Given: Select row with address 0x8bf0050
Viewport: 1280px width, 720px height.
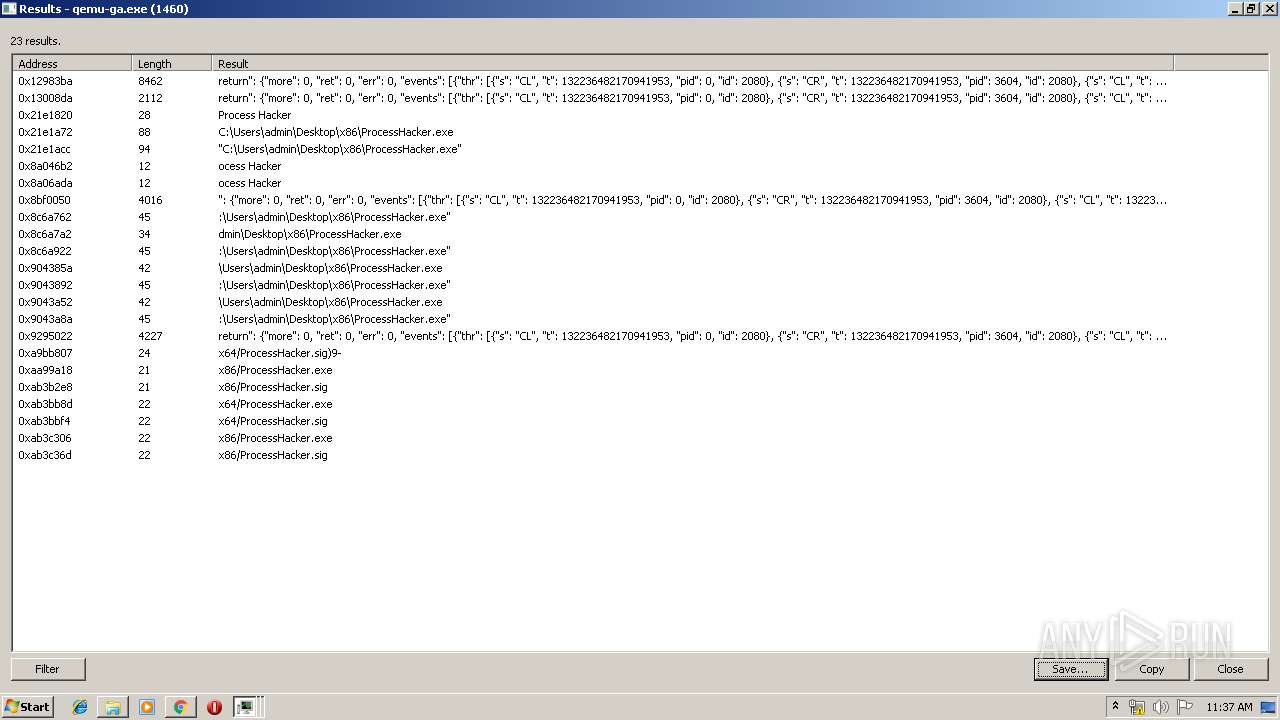Looking at the screenshot, I should (x=593, y=200).
